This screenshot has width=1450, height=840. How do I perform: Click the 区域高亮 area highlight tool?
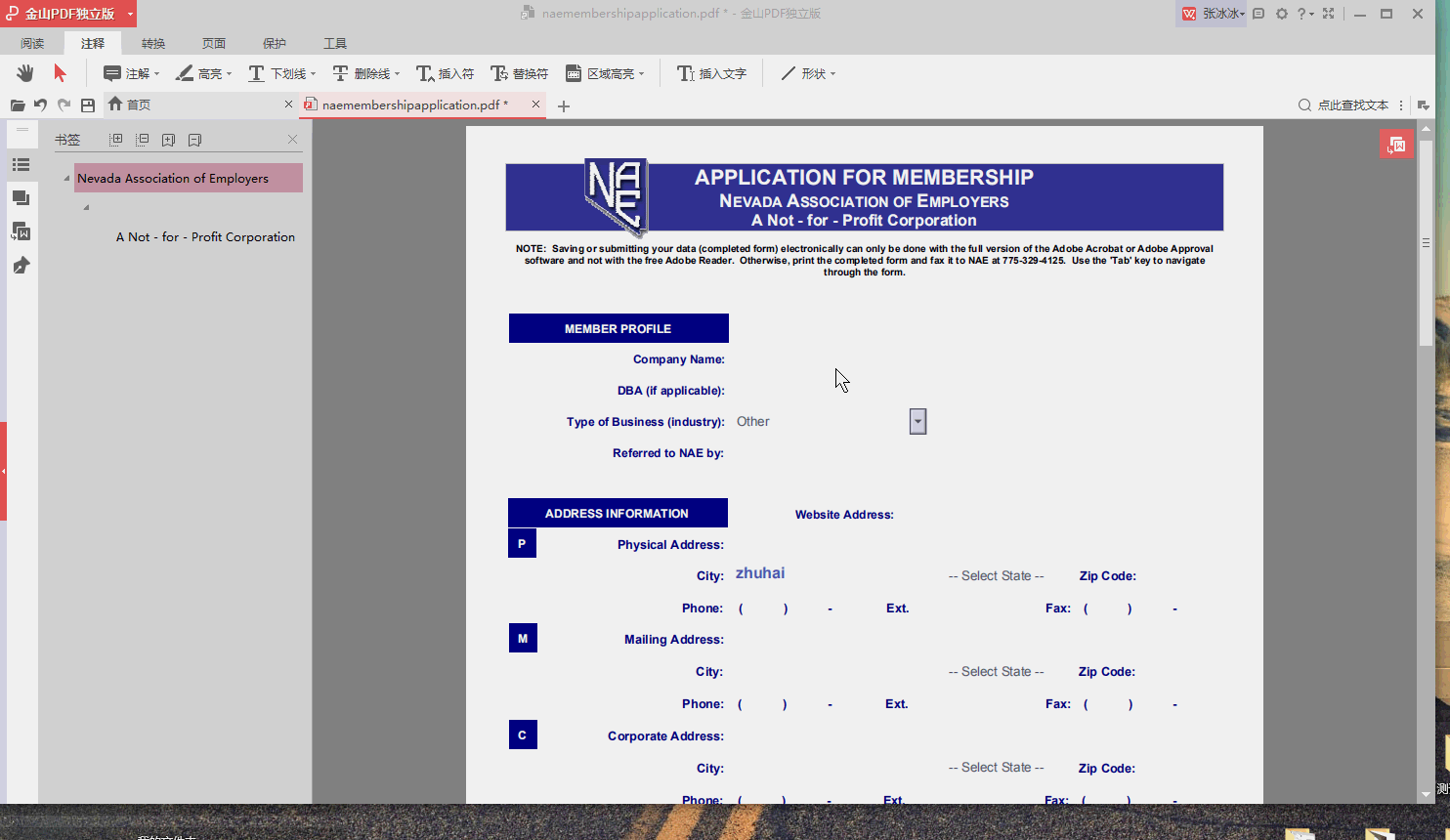click(x=600, y=73)
